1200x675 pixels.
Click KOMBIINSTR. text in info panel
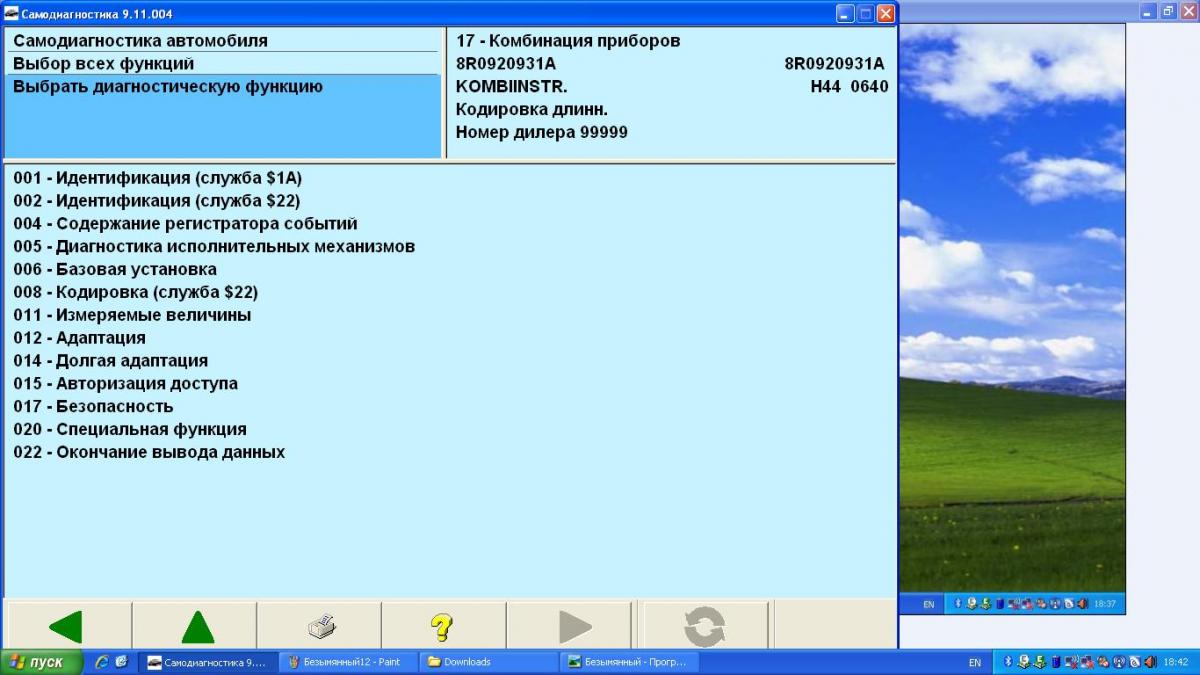pos(512,87)
